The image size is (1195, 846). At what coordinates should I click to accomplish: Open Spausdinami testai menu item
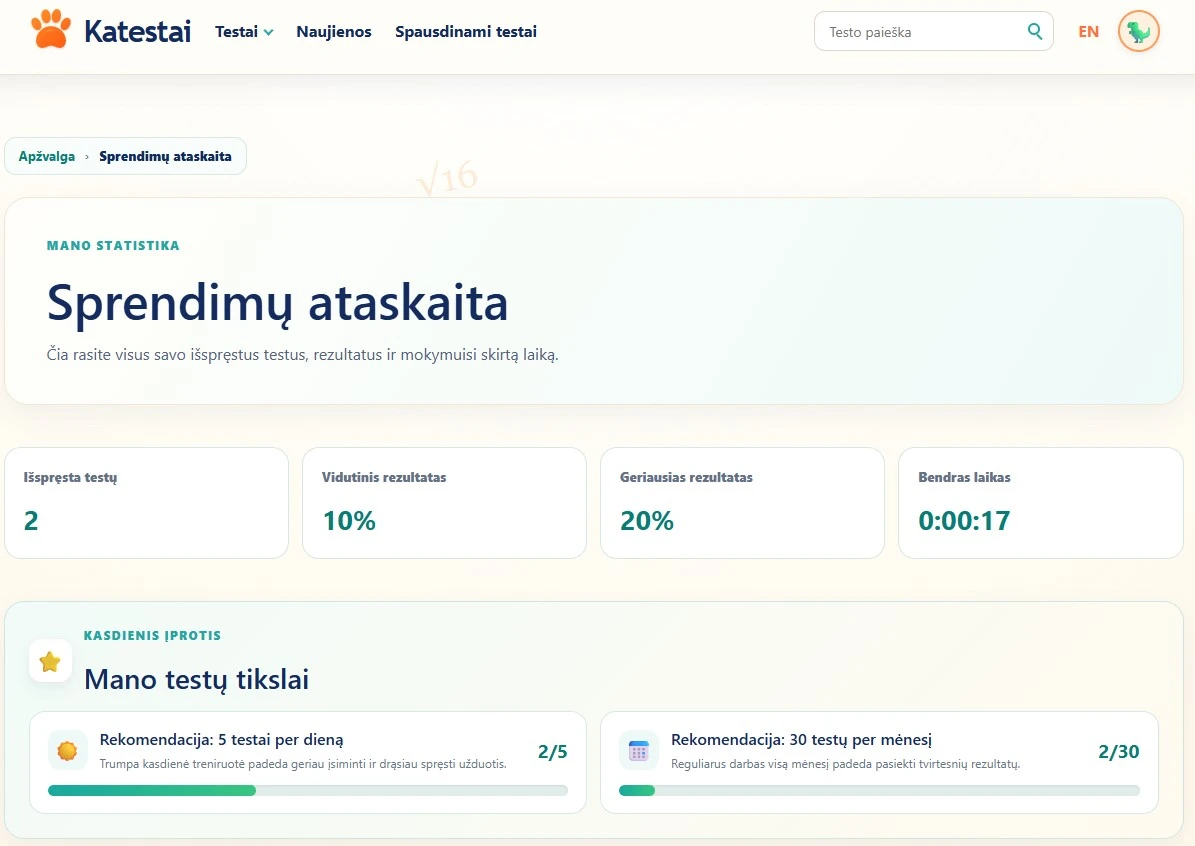tap(466, 31)
